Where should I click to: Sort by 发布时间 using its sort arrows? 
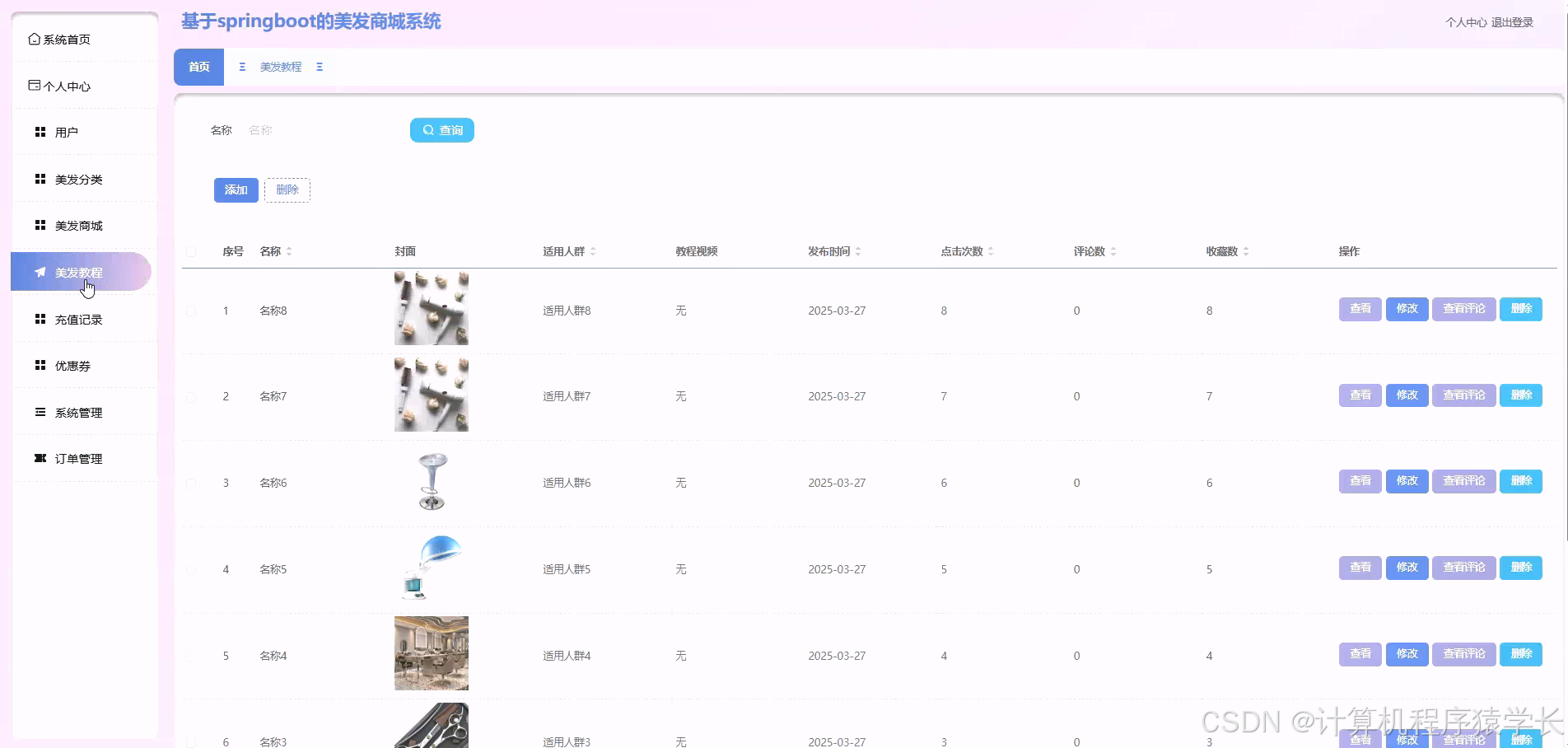(x=859, y=251)
